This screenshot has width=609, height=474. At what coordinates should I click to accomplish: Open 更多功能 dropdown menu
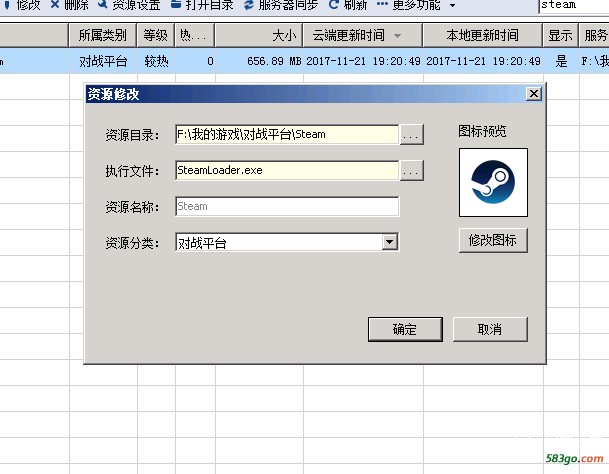(x=452, y=5)
